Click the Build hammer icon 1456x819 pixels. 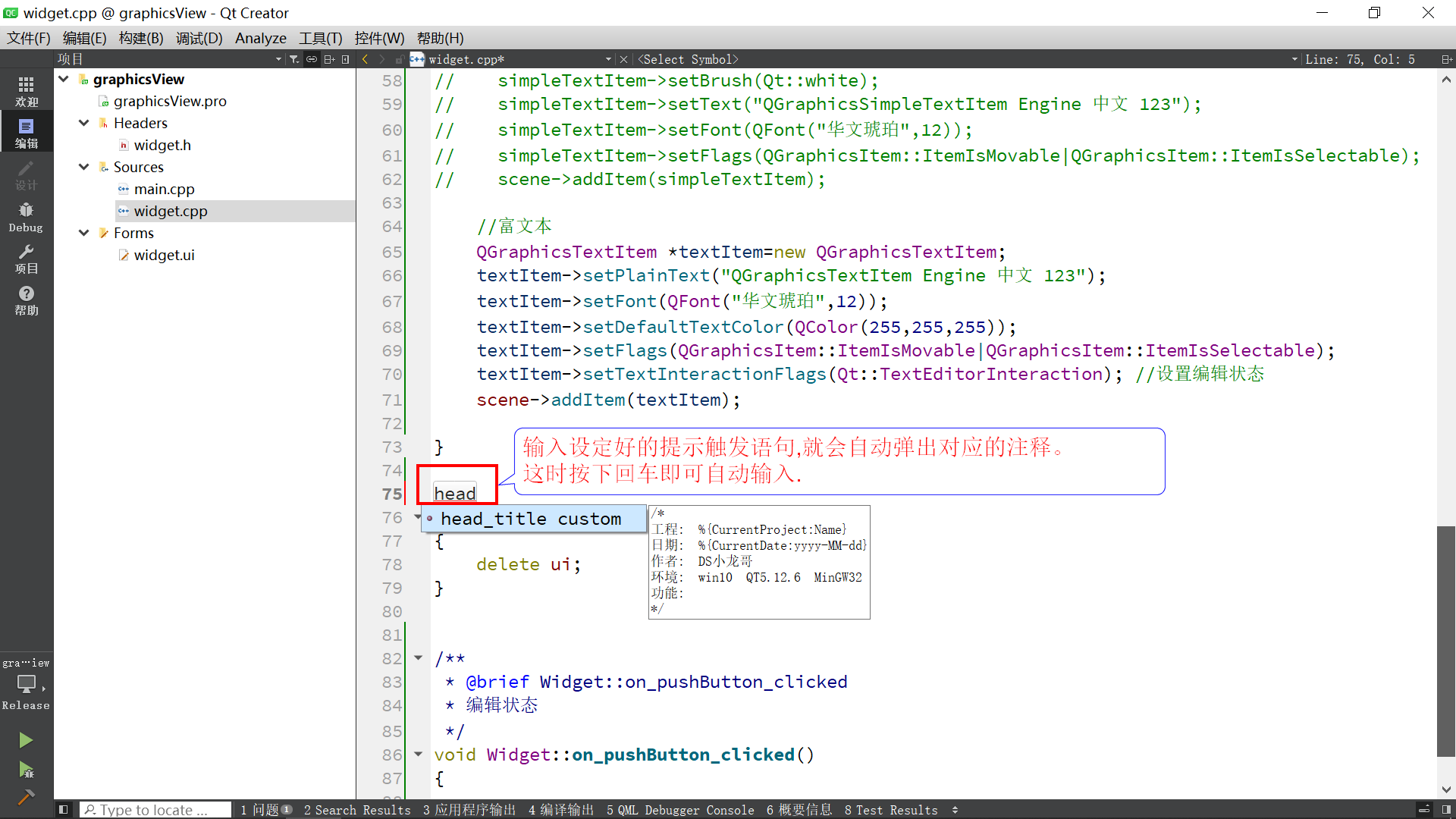[x=26, y=797]
